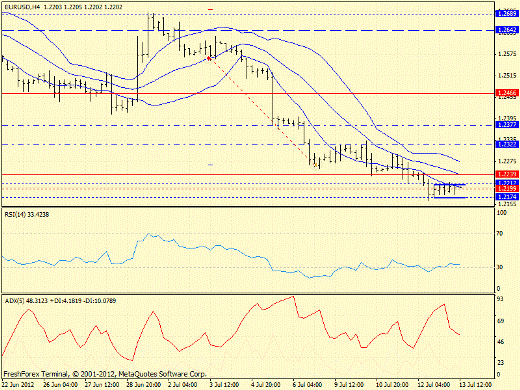
Task: Click the 6 Jul 04:00 time label
Action: coord(307,385)
